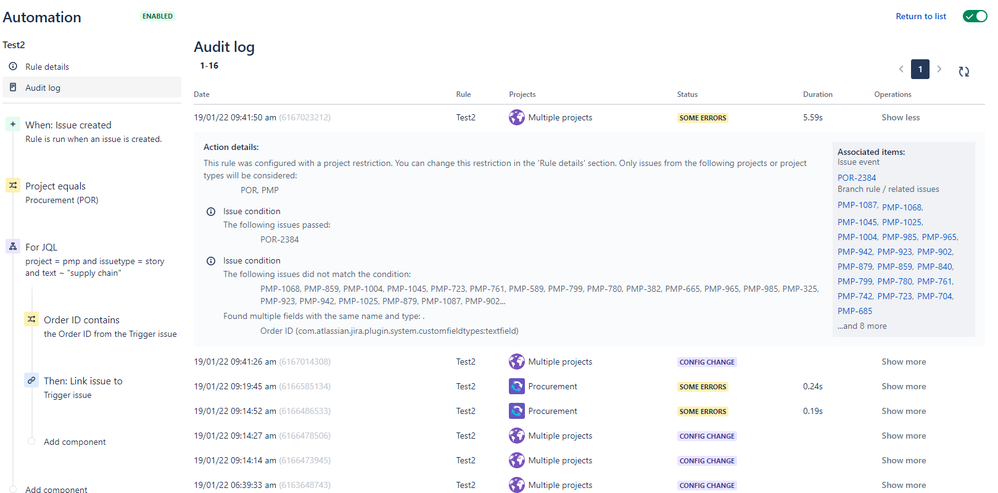Viewport: 998px width, 493px height.
Task: Click Multiple projects globe icon, 09:41:50 row
Action: point(517,118)
